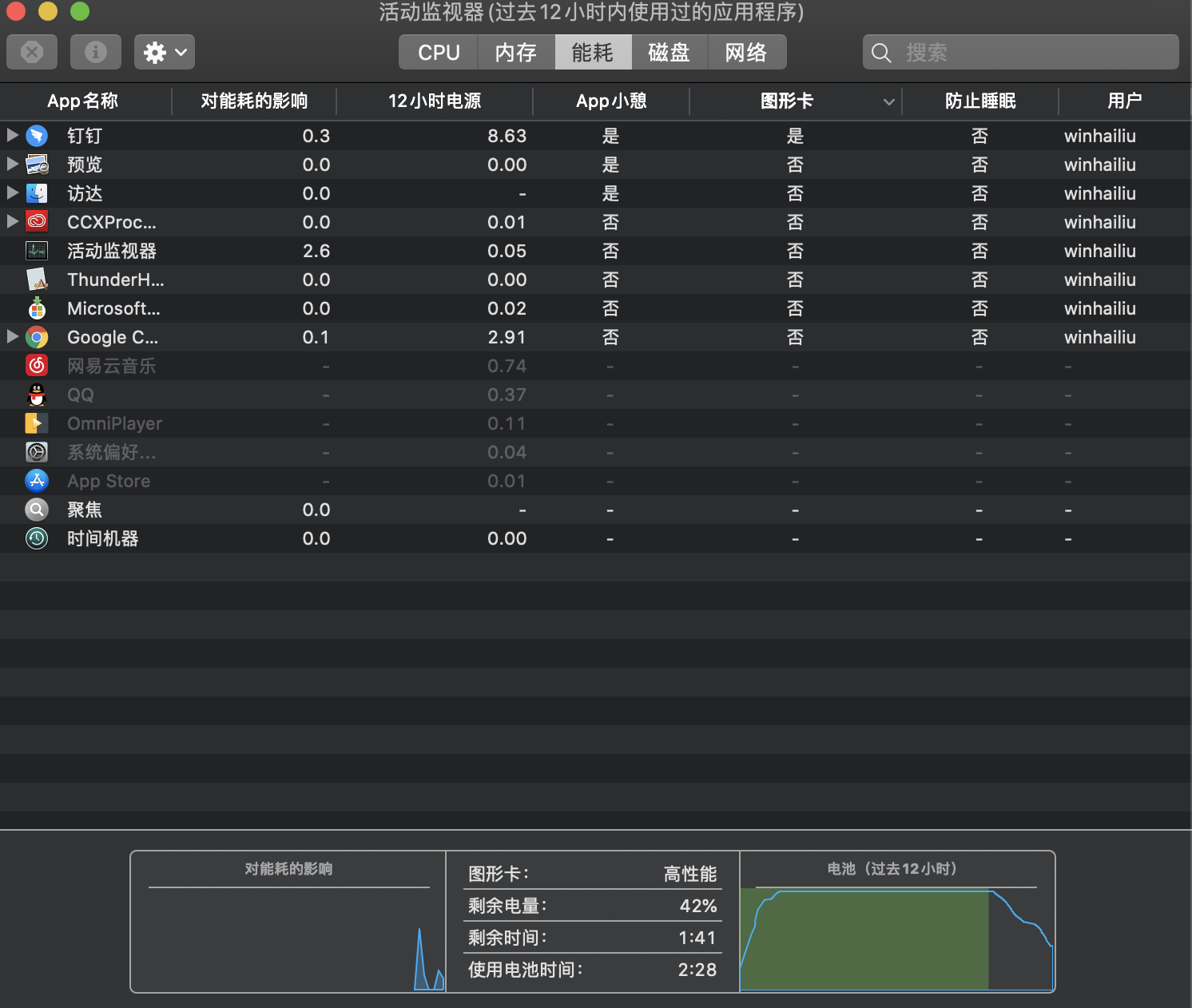Viewport: 1192px width, 1008px height.
Task: Switch to the CPU tab
Action: [x=439, y=53]
